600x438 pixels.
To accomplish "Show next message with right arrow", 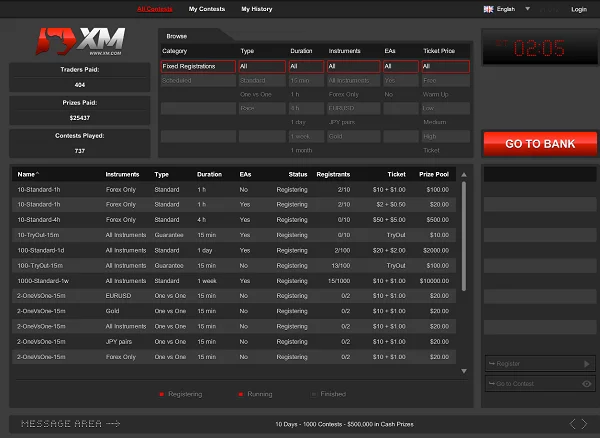I will [584, 424].
